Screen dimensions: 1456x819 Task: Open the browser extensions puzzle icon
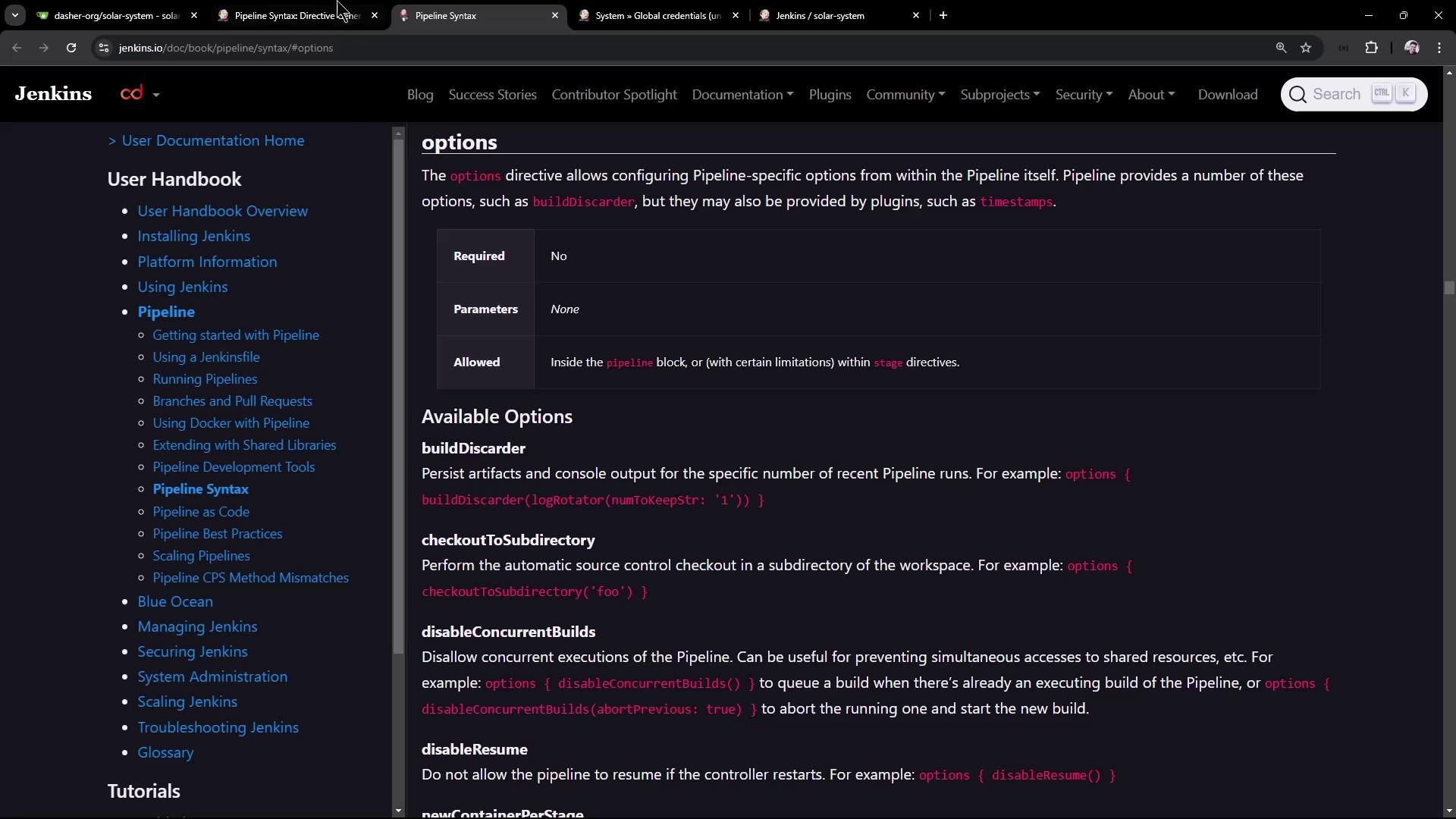point(1371,48)
